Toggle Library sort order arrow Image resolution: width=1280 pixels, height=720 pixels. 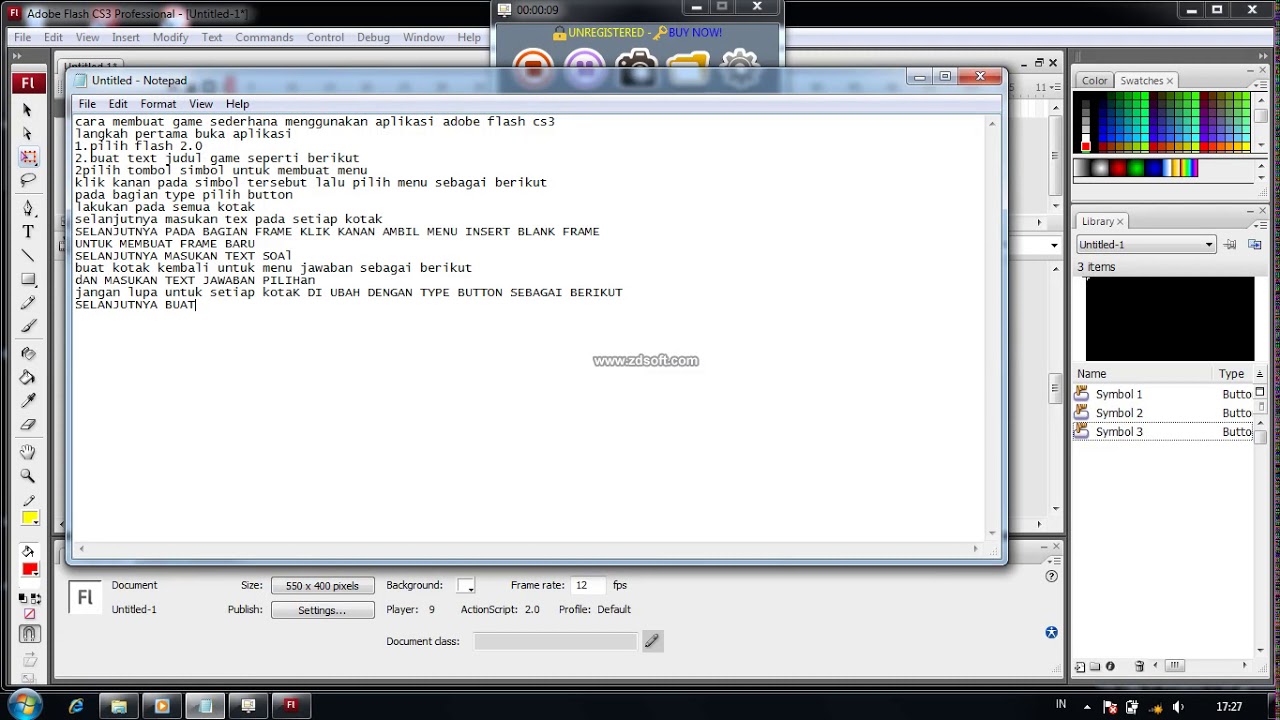[1259, 374]
